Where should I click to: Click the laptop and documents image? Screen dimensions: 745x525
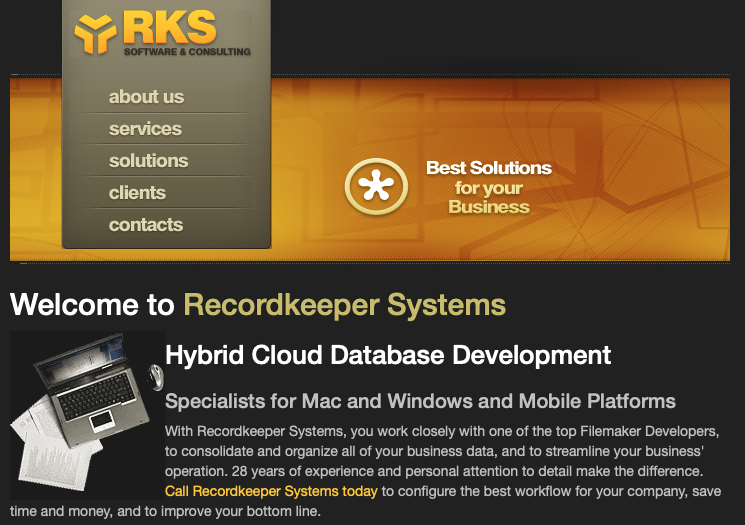pos(87,415)
